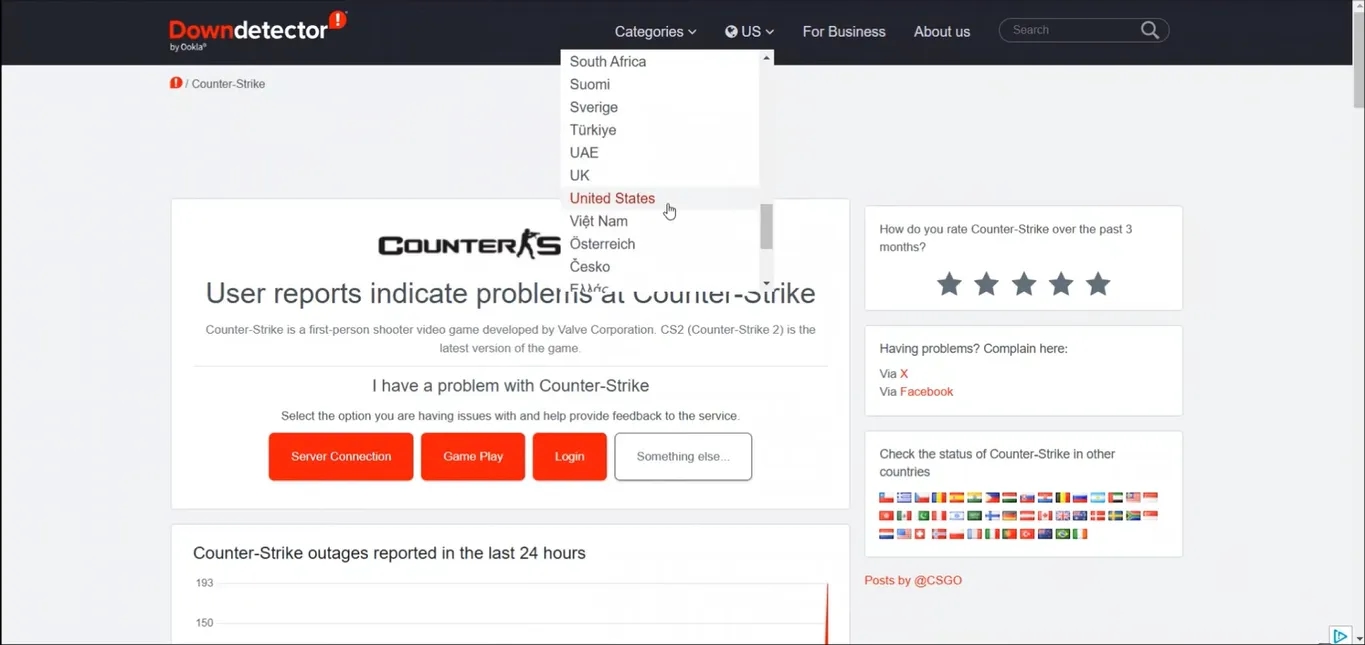The width and height of the screenshot is (1365, 645).
Task: Rate Counter-Strike with the fifth star
Action: pyautogui.click(x=1098, y=284)
